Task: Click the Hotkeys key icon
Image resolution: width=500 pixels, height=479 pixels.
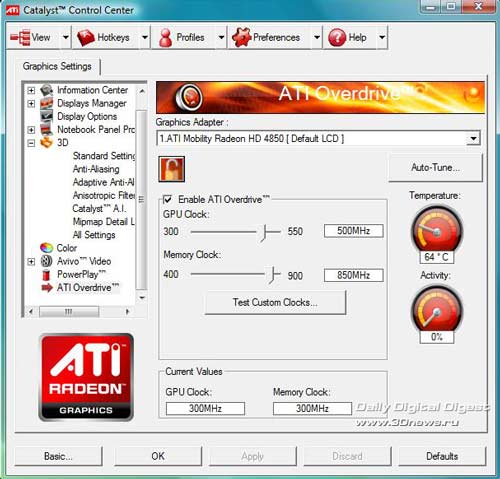Action: (86, 38)
